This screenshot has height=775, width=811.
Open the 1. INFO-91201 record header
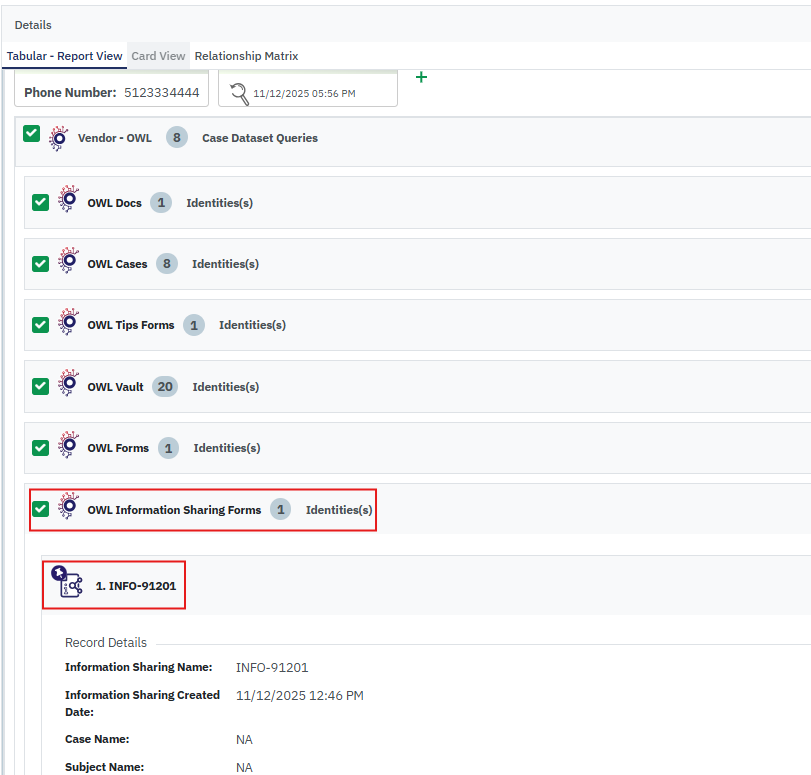[x=135, y=586]
